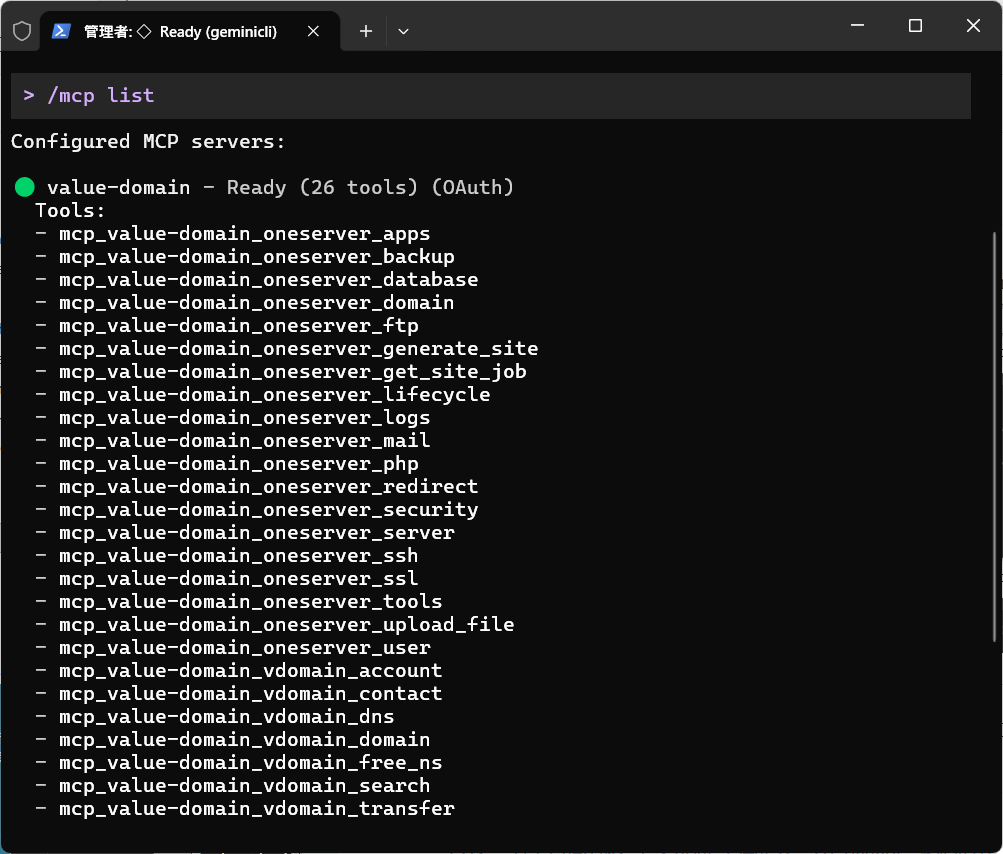Viewport: 1003px width, 854px height.
Task: Click the mcp_value-domain_vdomain_account line
Action: [x=251, y=671]
